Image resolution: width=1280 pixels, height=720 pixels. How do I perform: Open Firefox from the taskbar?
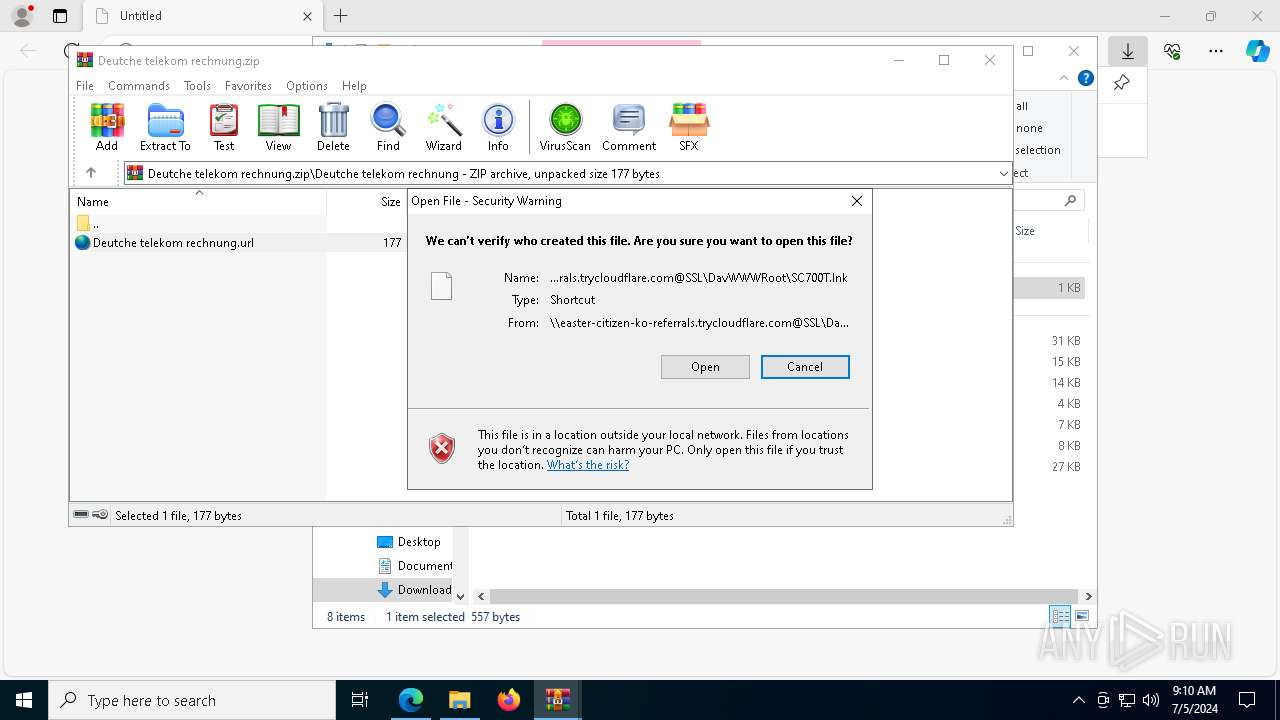508,700
